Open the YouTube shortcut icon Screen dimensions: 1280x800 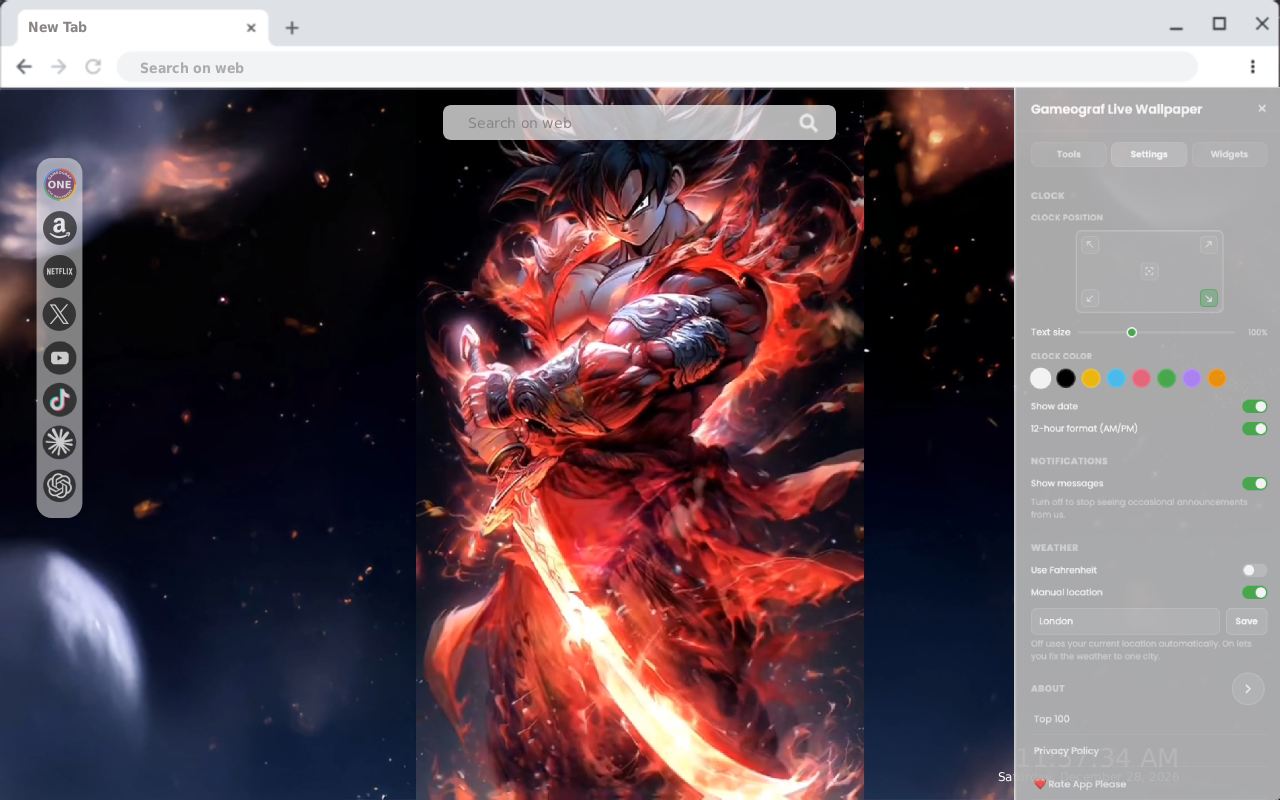60,357
